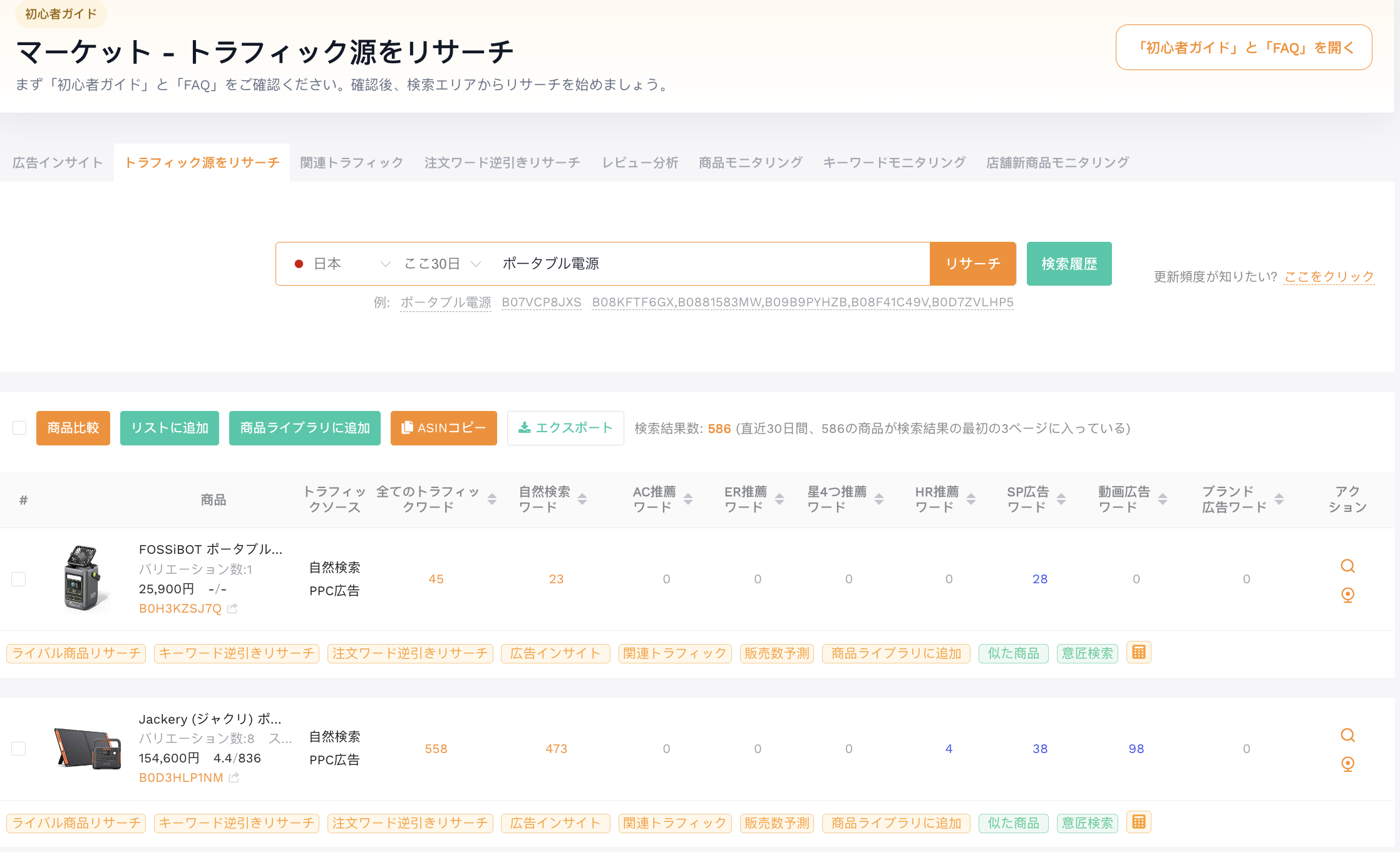Click the orange リサーチ button
Viewport: 1400px width, 852px height.
point(973,264)
